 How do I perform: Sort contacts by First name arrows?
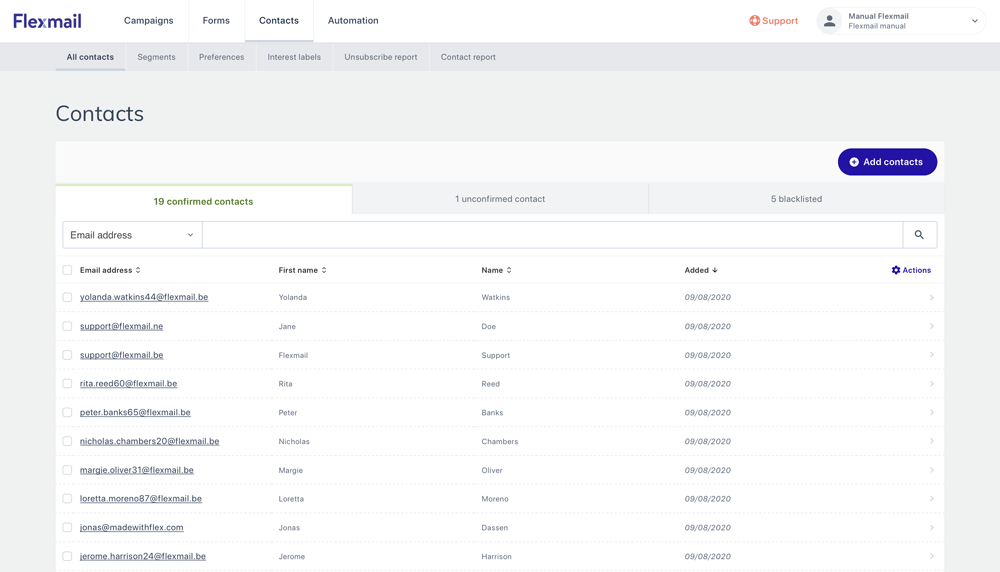(324, 270)
